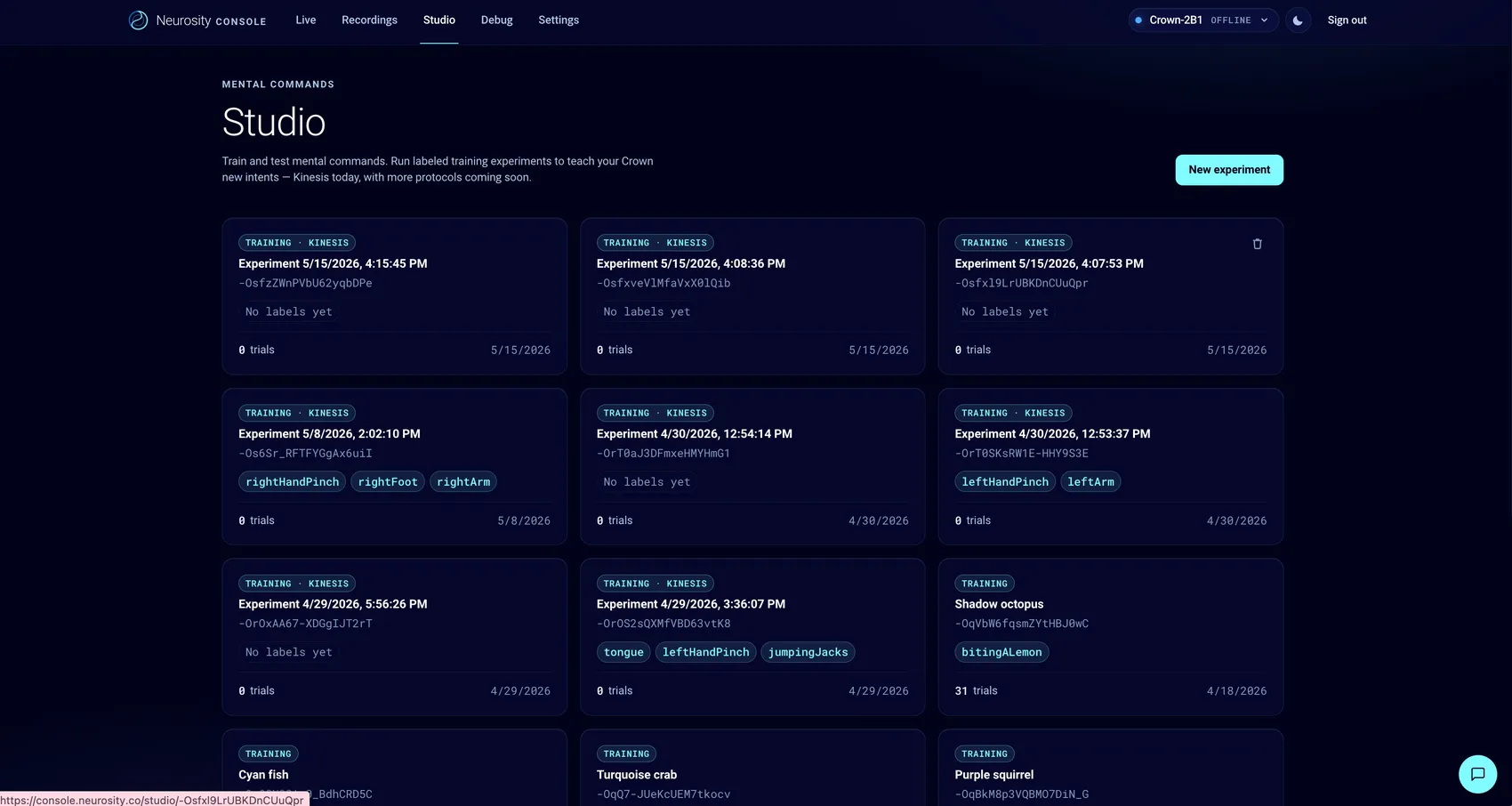Click 'No labels yet' on 12:54:14 PM experiment
The image size is (1512, 806).
647,482
